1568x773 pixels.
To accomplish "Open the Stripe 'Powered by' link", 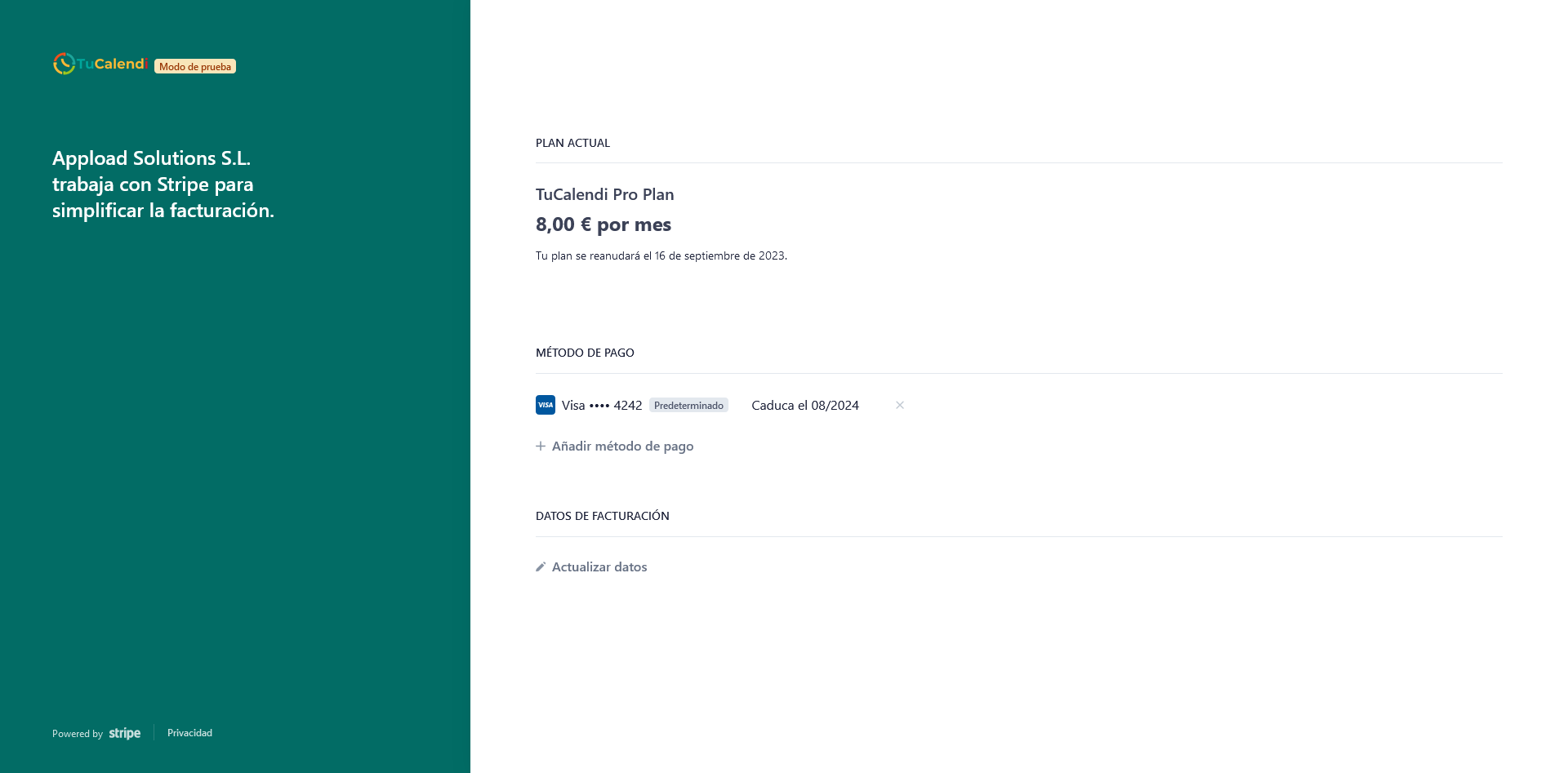I will [x=96, y=733].
